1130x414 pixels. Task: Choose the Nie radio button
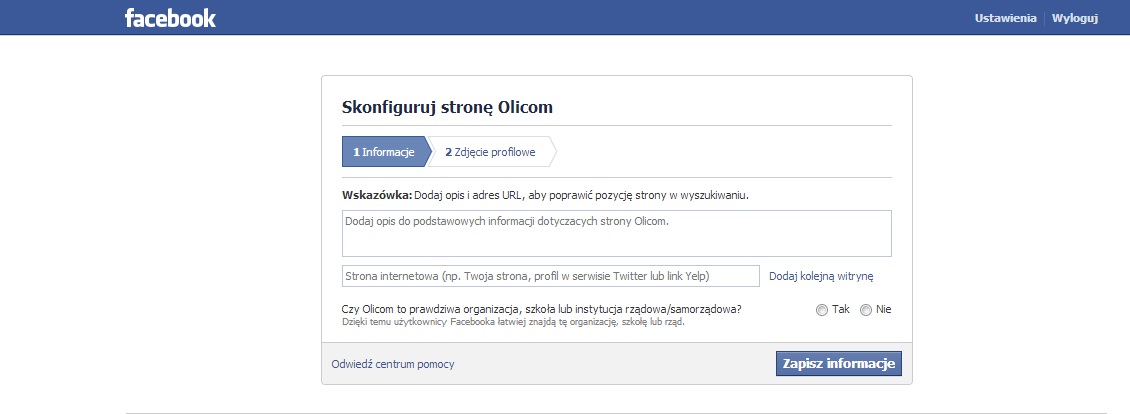pyautogui.click(x=866, y=310)
